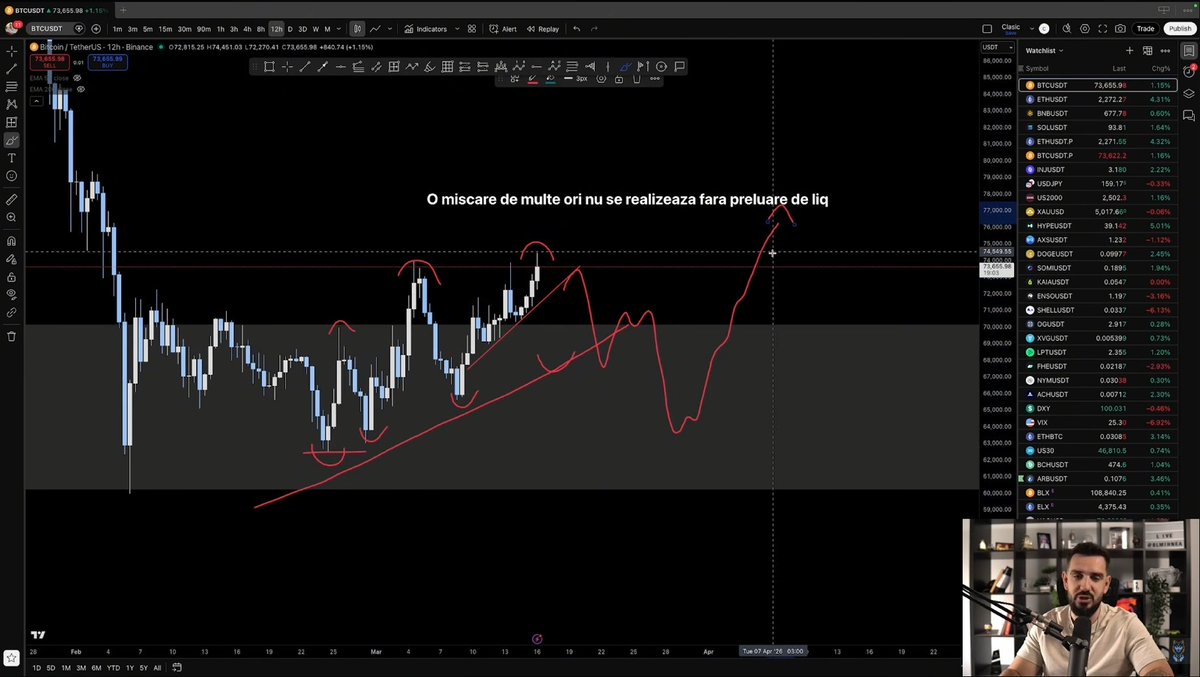Toggle magnet mode in left sidebar
1200x677 pixels.
click(12, 241)
